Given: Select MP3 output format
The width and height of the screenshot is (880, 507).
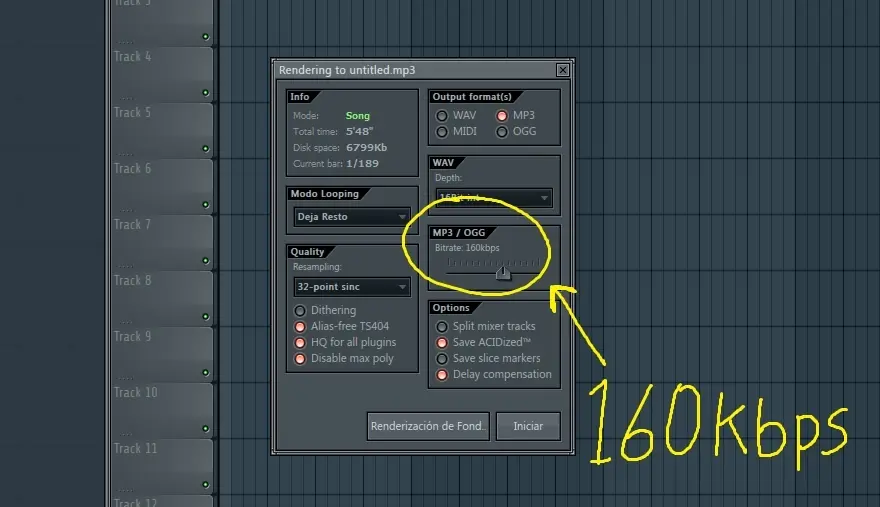Looking at the screenshot, I should [x=502, y=116].
